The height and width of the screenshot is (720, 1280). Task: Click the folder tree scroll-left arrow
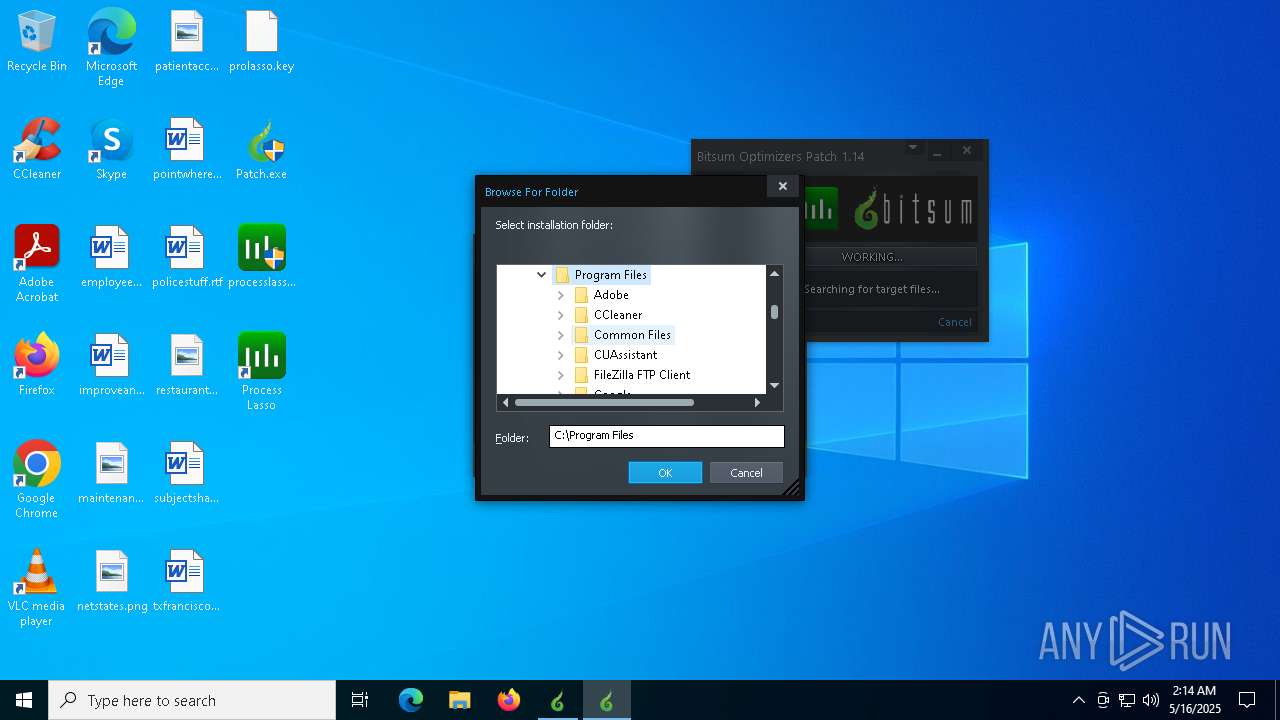click(505, 402)
